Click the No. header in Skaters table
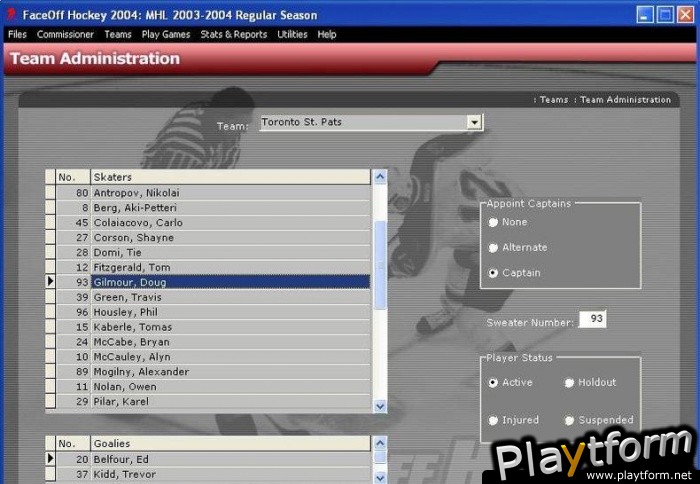700x484 pixels. (x=73, y=177)
